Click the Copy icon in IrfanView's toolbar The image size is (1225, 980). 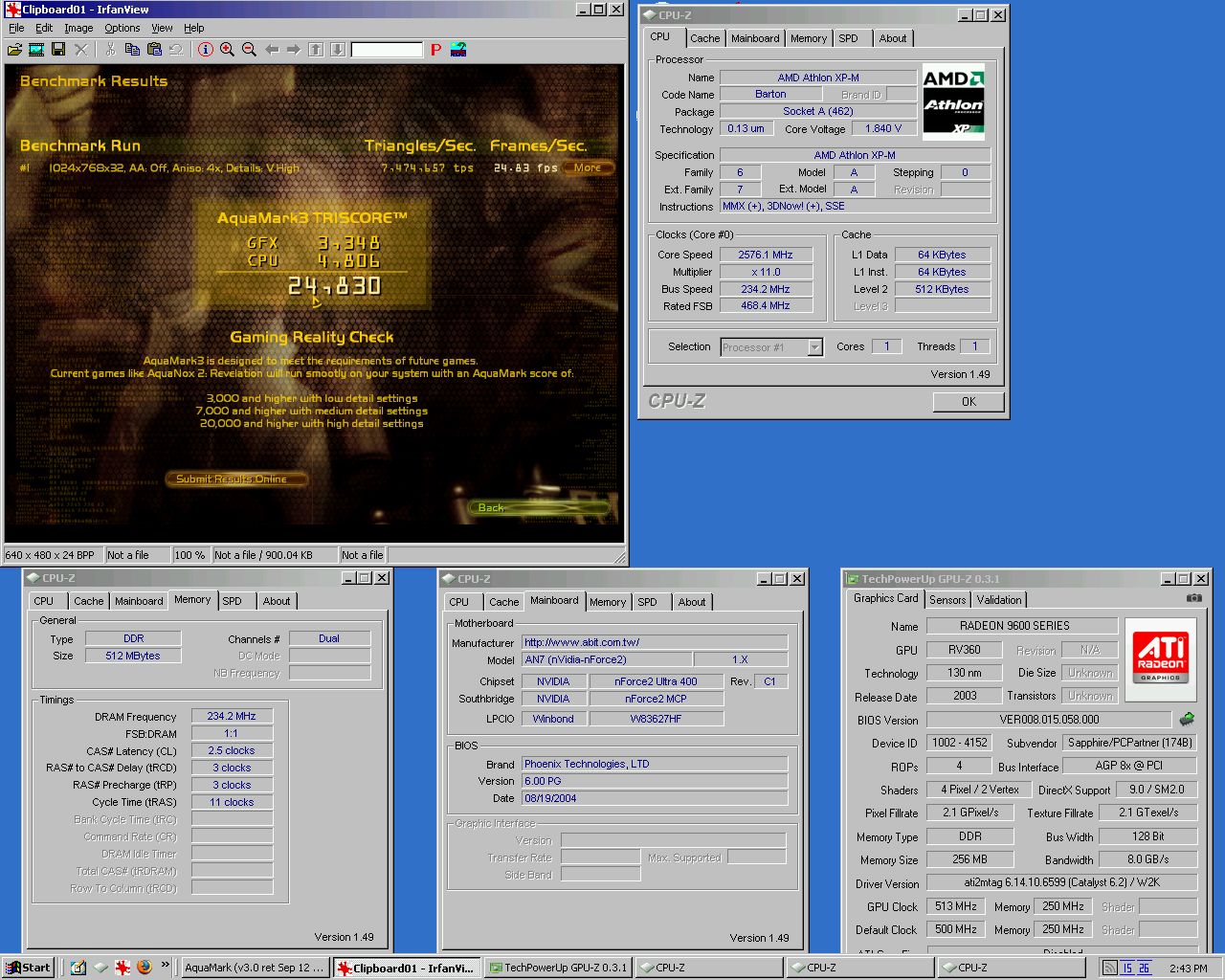(x=132, y=50)
